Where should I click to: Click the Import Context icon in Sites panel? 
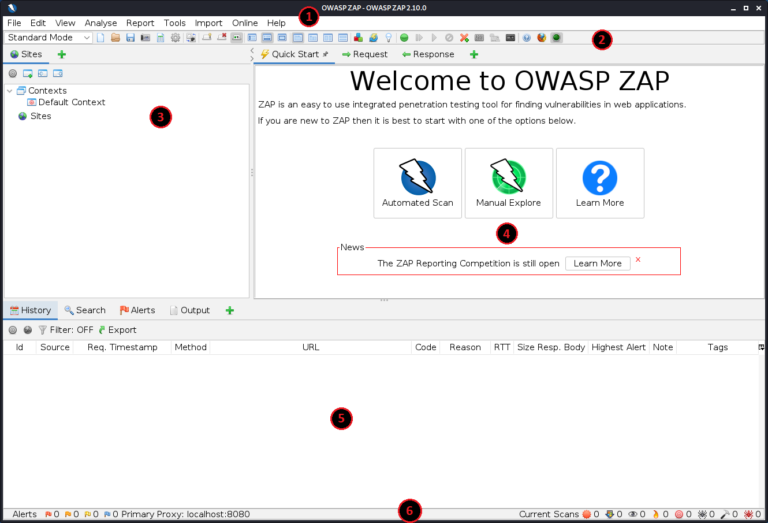click(x=43, y=73)
